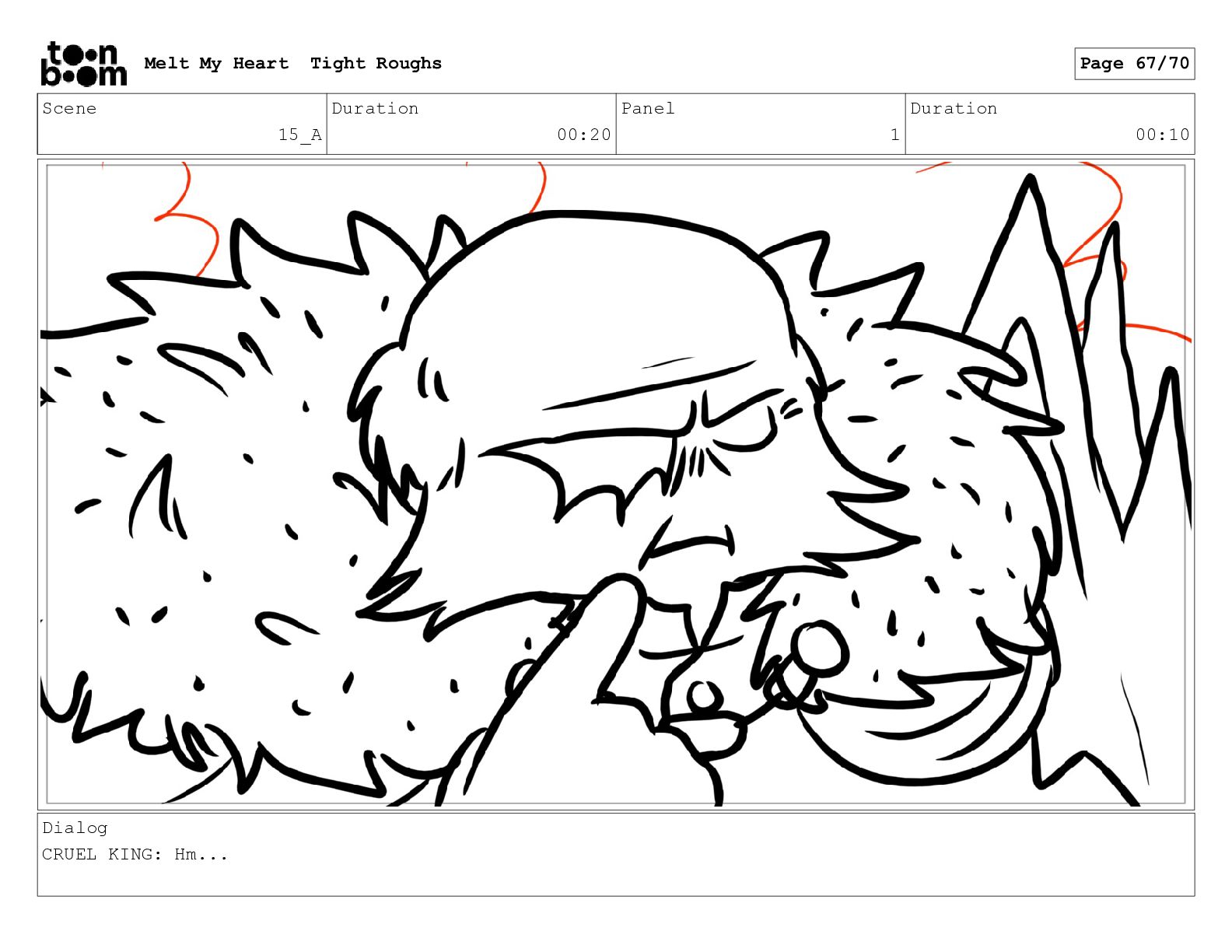
Task: Select the 'Tight Roughs' text
Action: [376, 64]
